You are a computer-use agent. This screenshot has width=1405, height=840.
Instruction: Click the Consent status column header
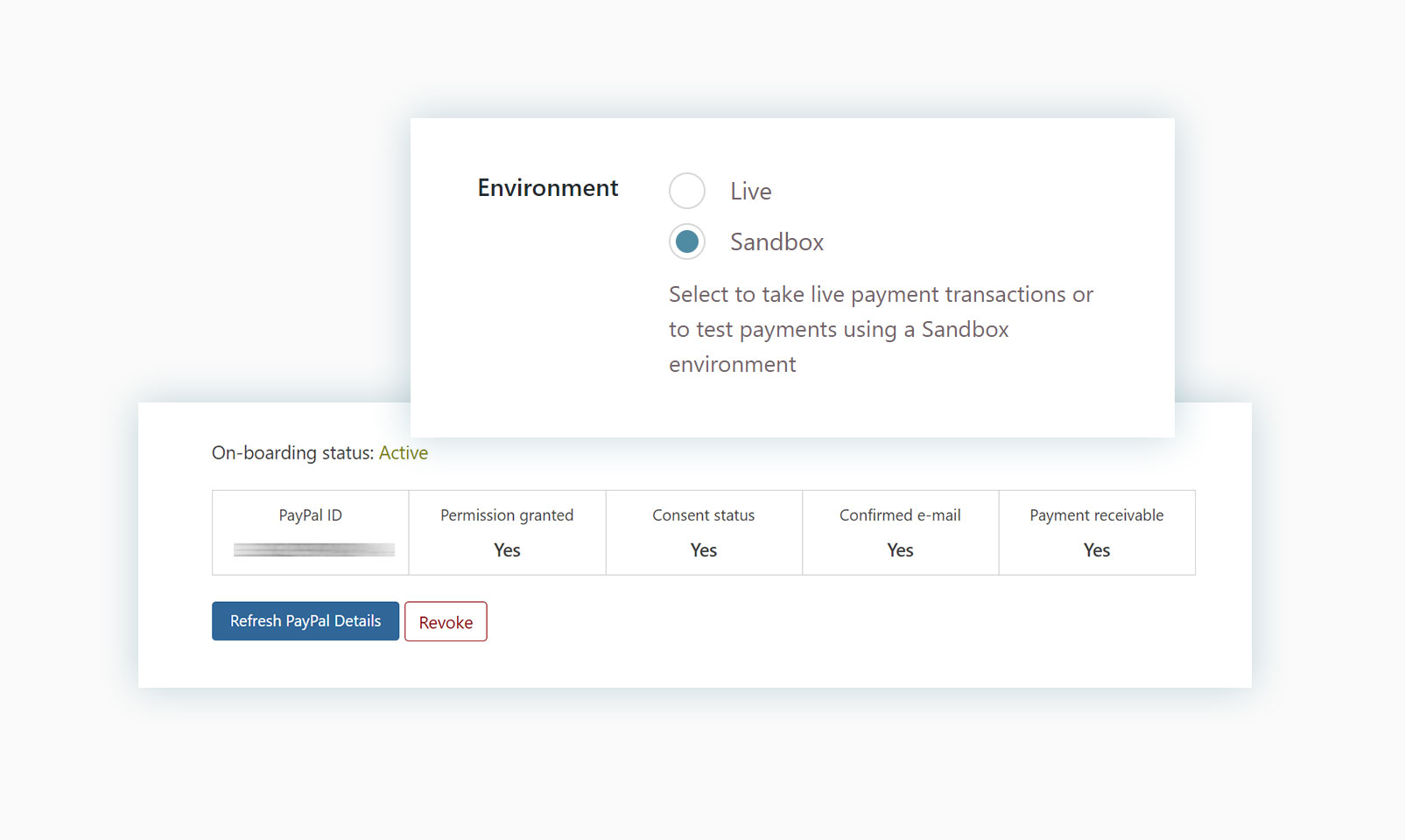(x=704, y=515)
